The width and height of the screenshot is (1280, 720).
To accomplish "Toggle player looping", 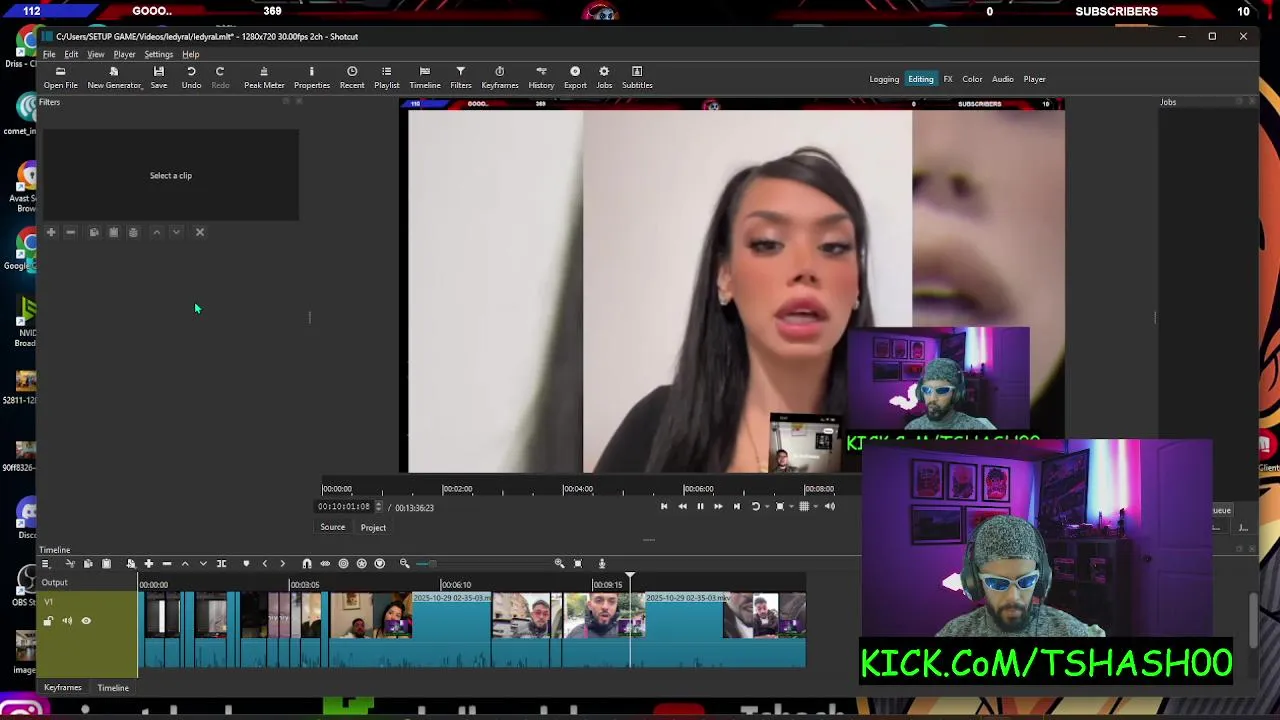I will [x=757, y=506].
